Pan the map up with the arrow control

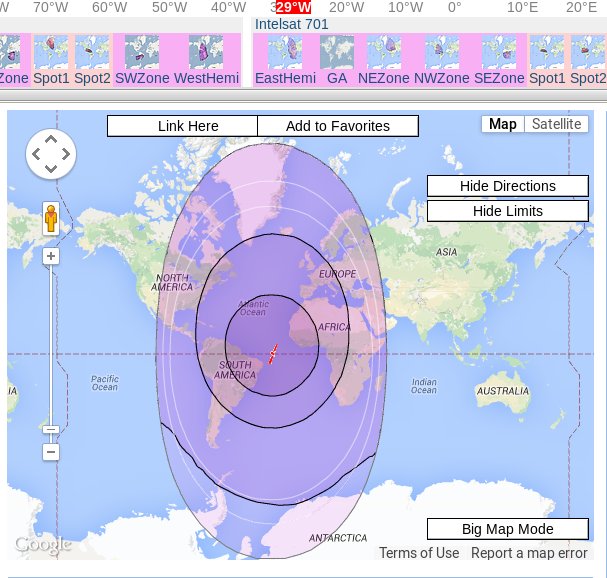coord(51,140)
